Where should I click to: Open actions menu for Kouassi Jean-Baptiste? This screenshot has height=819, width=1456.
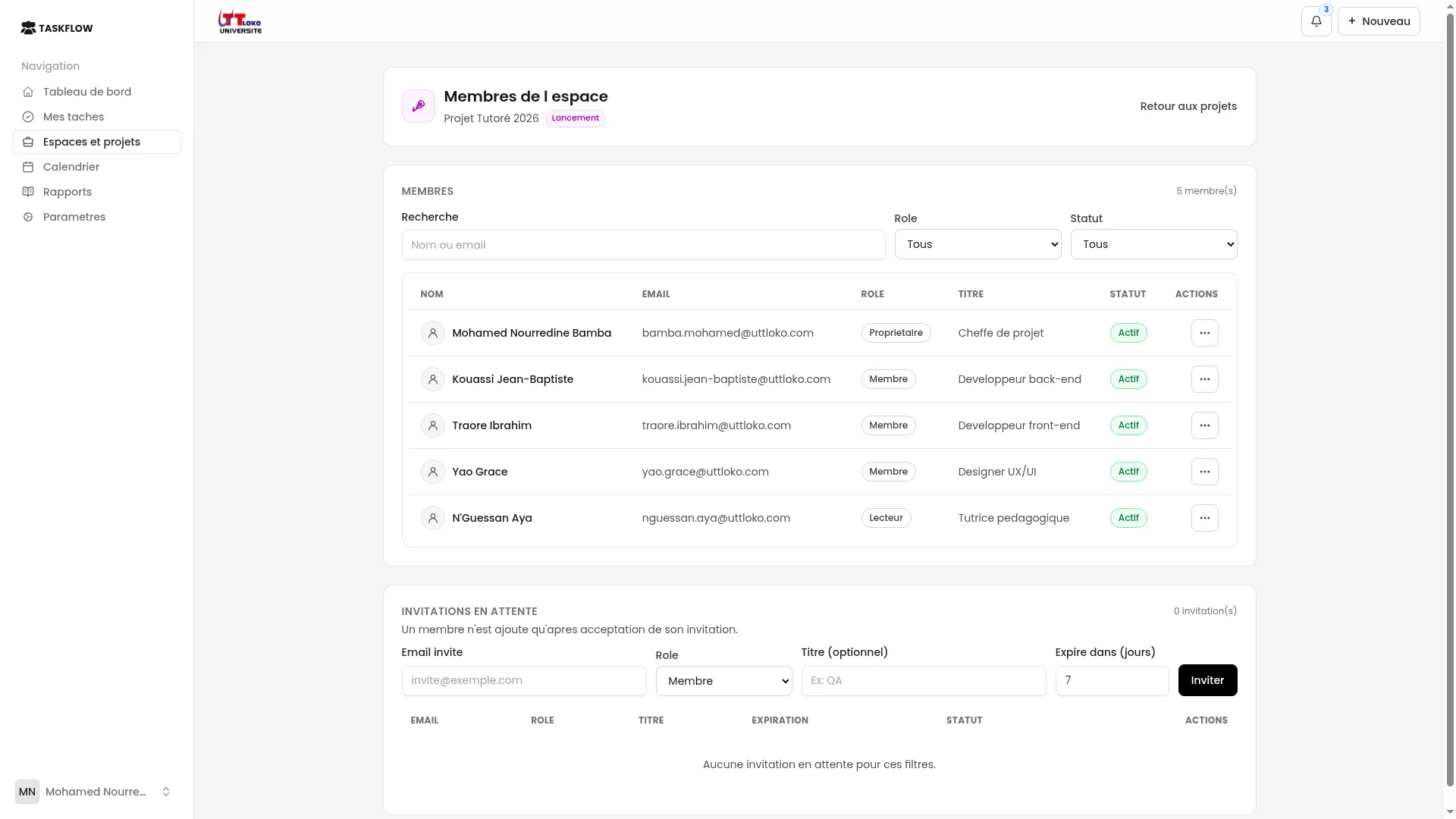[1204, 379]
